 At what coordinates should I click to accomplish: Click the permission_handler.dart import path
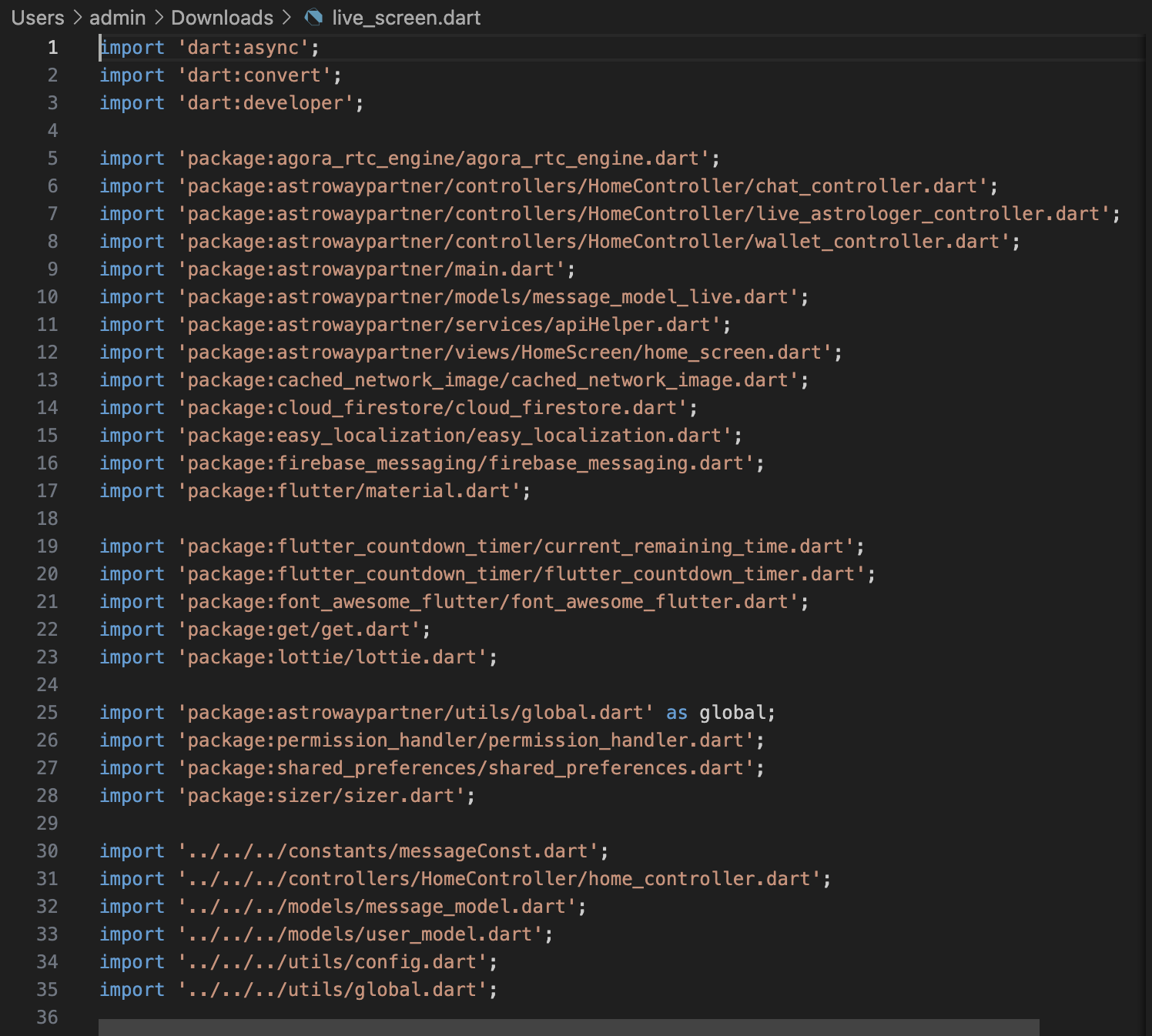pos(466,740)
